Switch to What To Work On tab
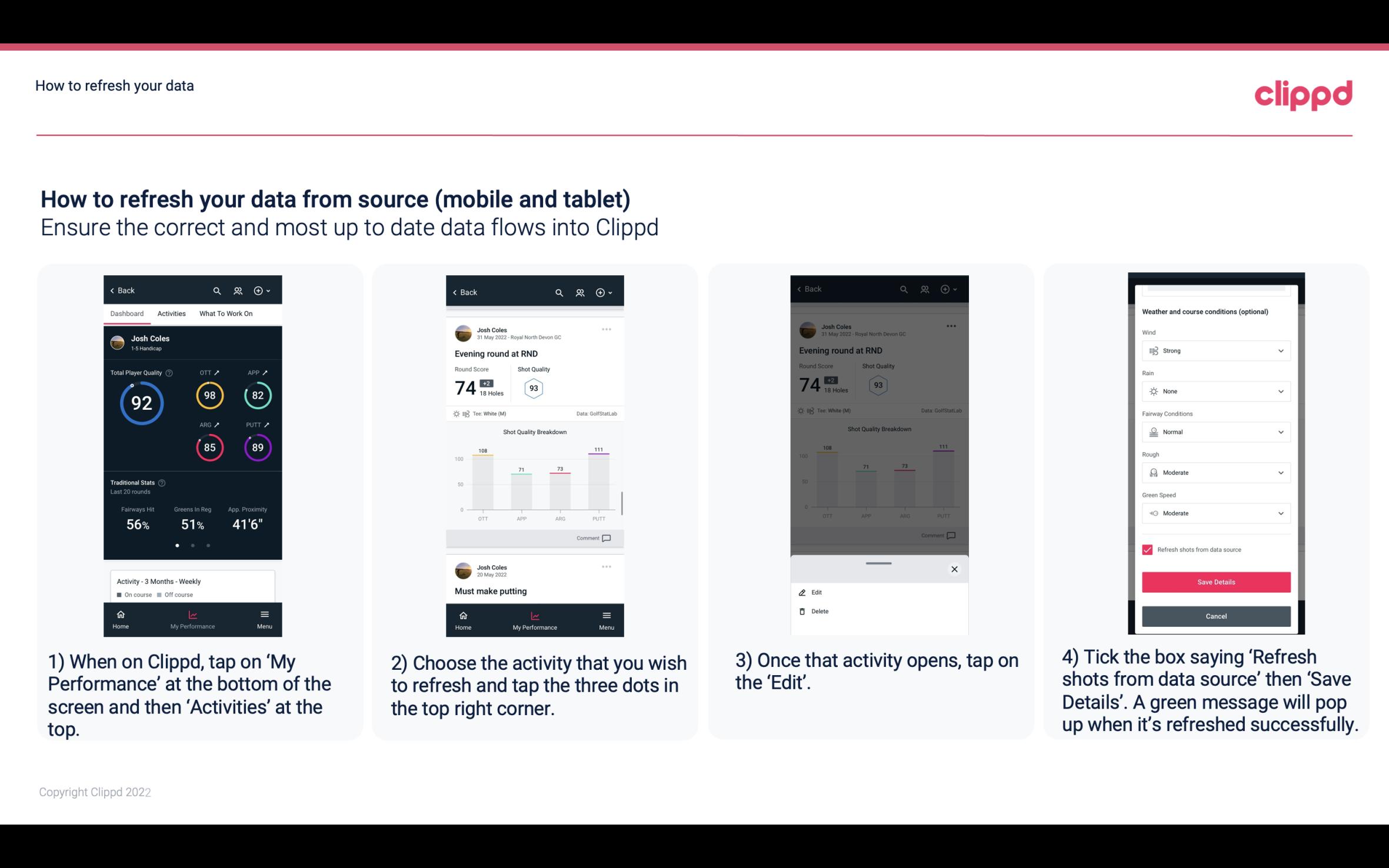The height and width of the screenshot is (868, 1389). (x=225, y=313)
